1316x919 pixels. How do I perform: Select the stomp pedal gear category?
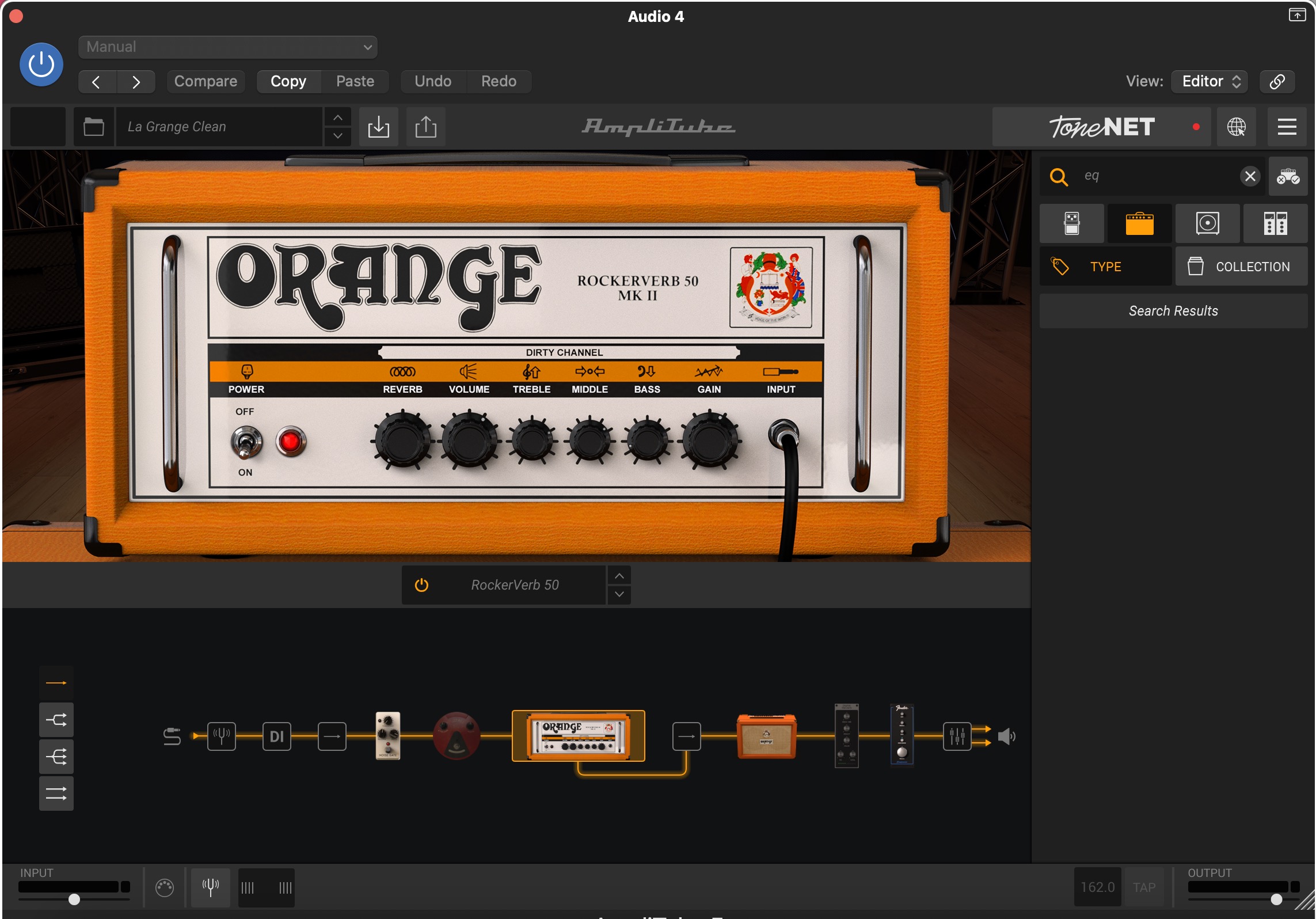1072,223
